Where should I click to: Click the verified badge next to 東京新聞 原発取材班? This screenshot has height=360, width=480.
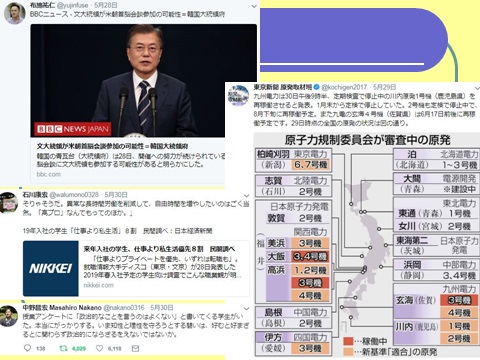(316, 87)
